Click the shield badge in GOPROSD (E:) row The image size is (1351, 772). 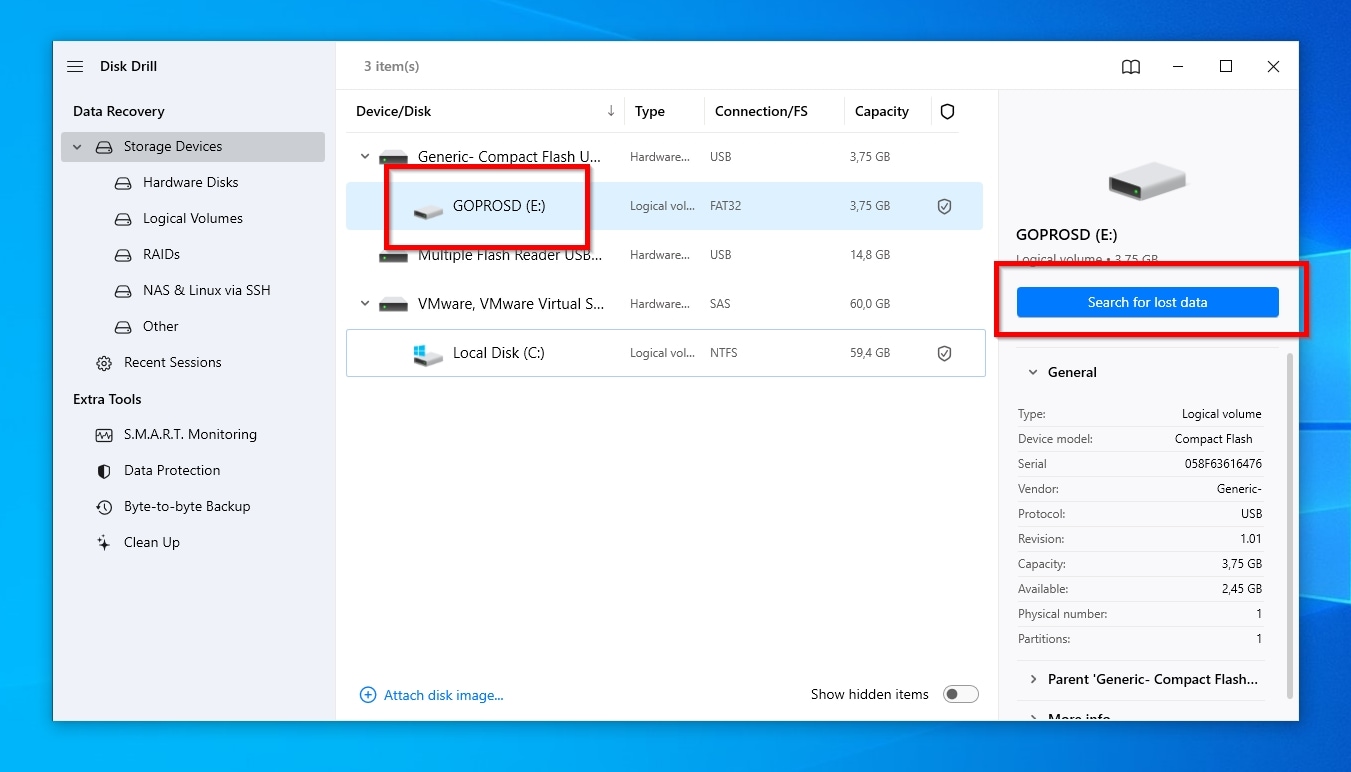(944, 206)
